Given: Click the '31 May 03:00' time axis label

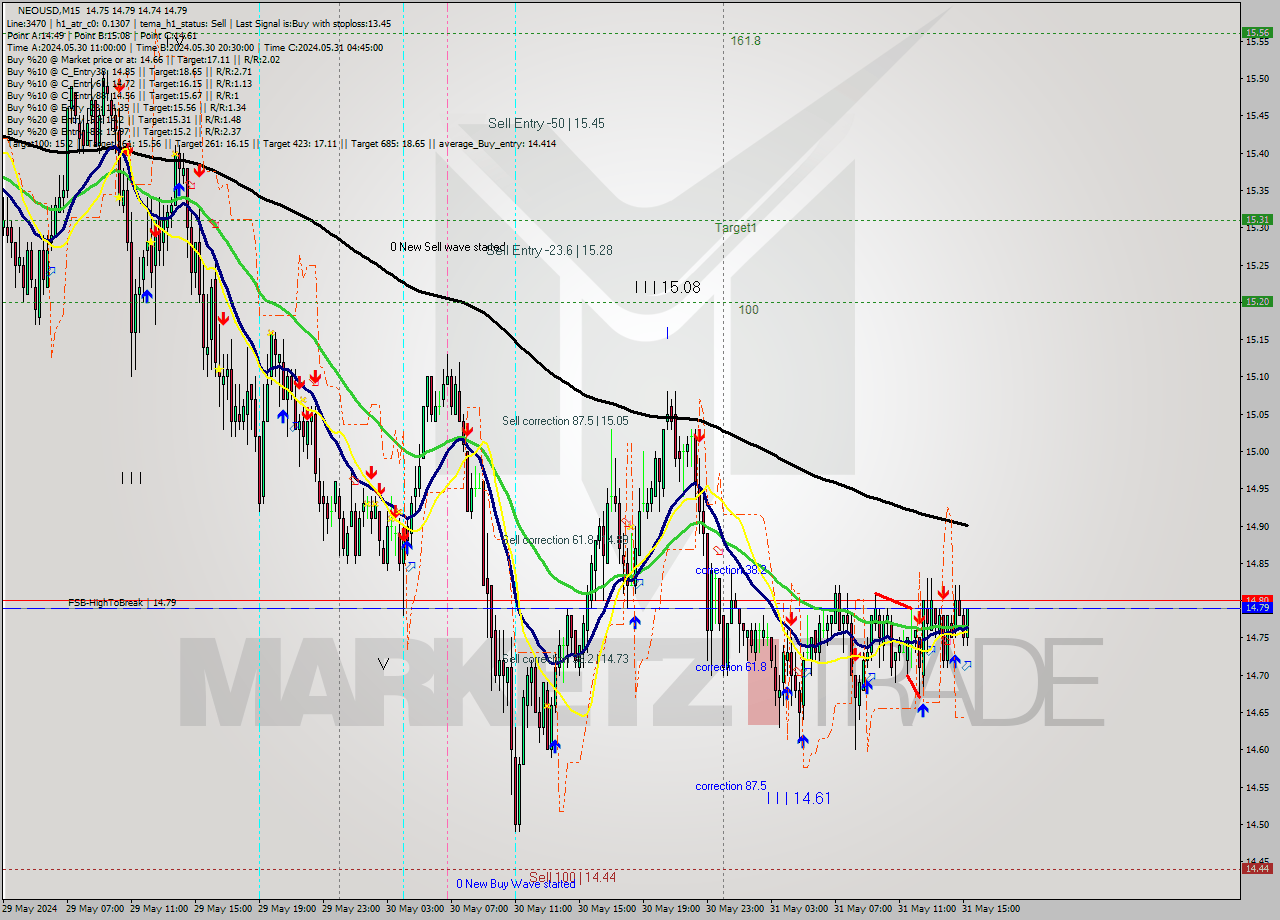Looking at the screenshot, I should tap(799, 909).
